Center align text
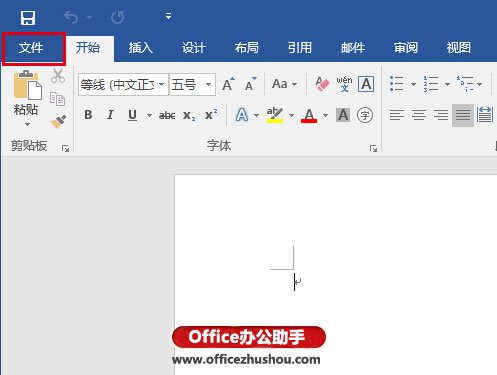 tap(419, 115)
